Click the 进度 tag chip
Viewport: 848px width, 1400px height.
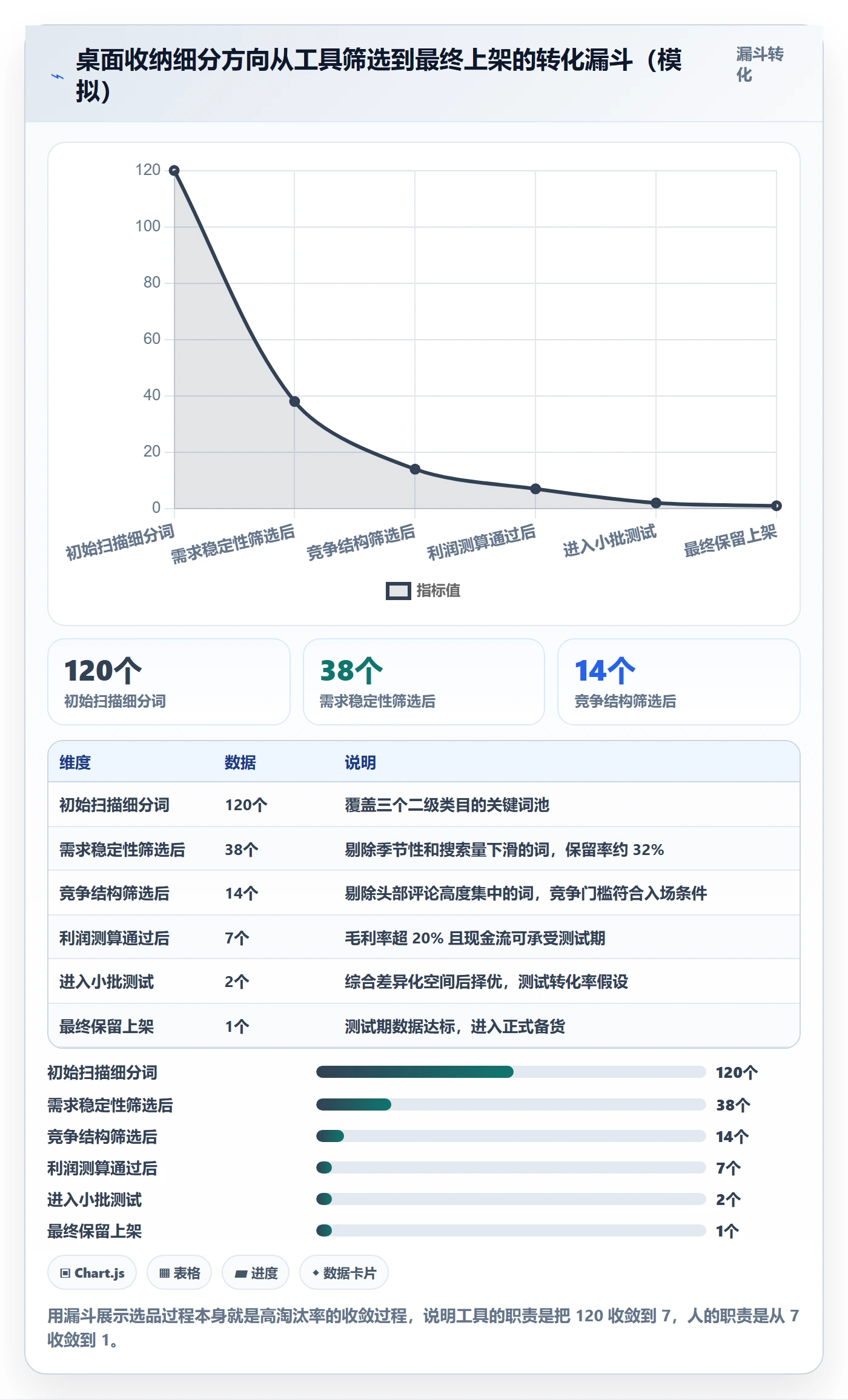tap(256, 1273)
